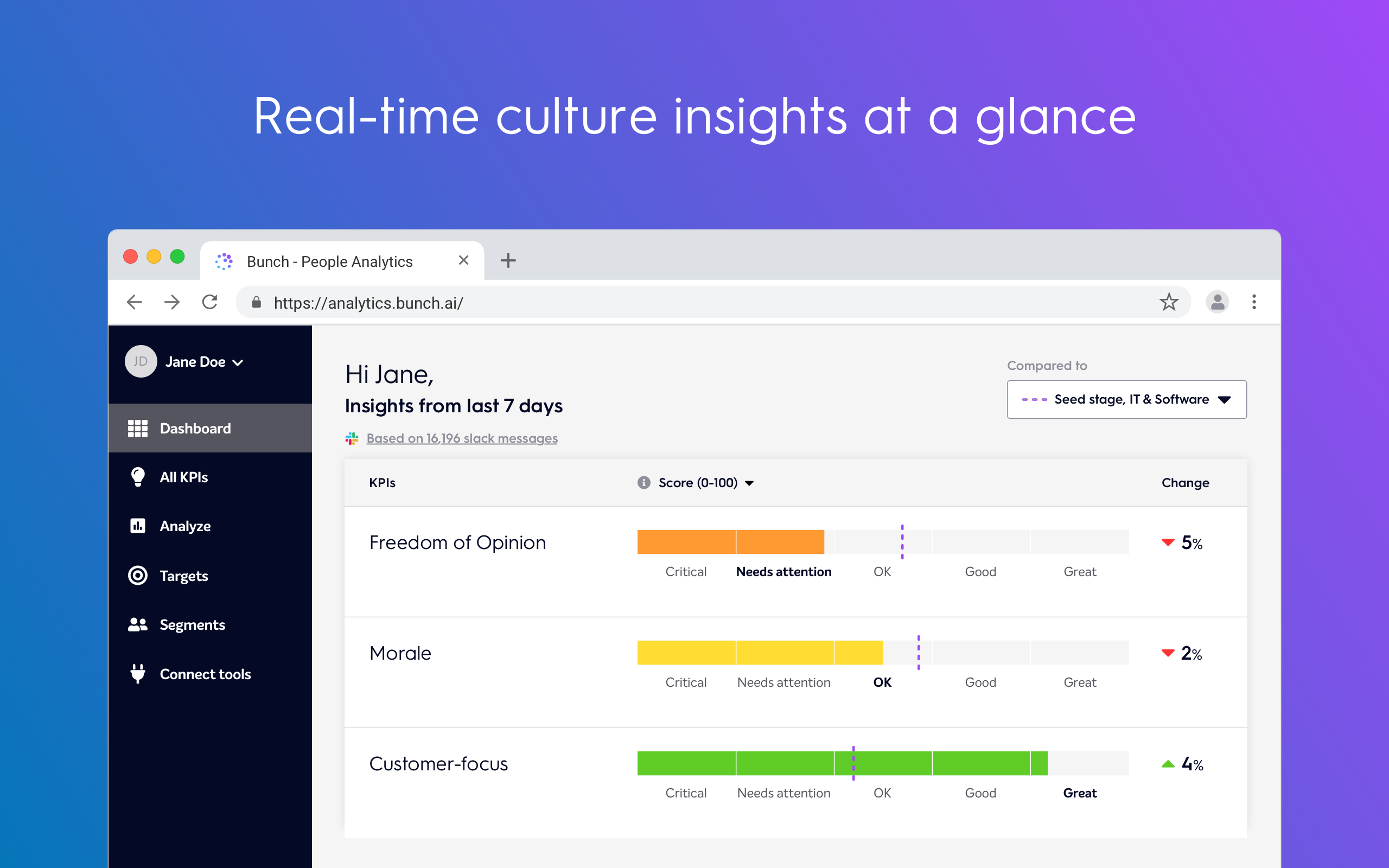The width and height of the screenshot is (1389, 868).
Task: Click the All KPIs lightbulb icon
Action: tap(138, 477)
